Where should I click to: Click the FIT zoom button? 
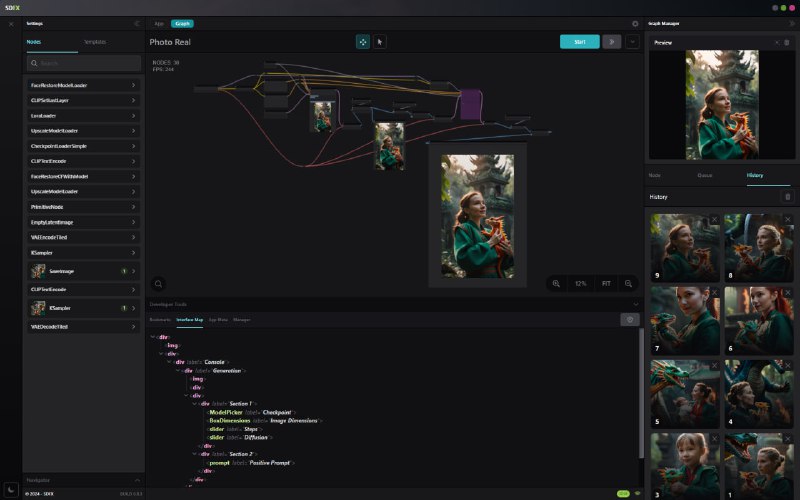[606, 284]
